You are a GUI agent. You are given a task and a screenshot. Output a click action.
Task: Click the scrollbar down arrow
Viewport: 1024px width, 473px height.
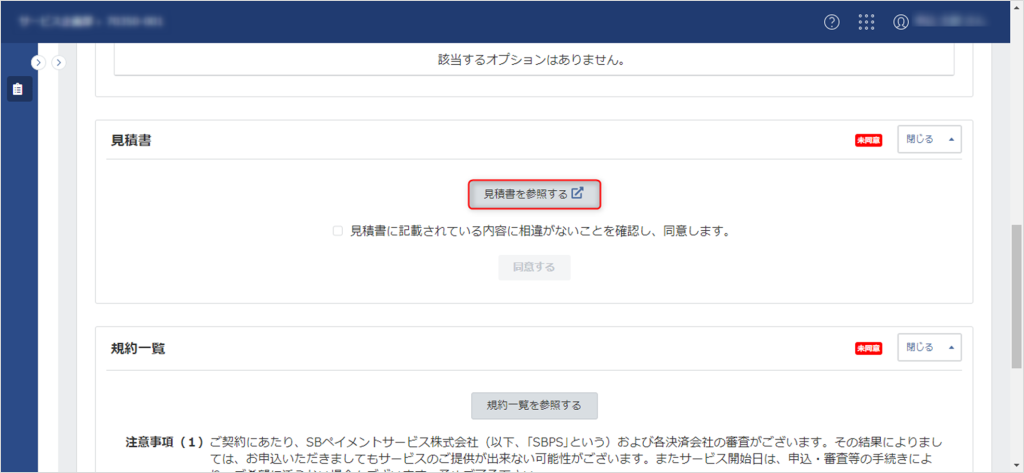pyautogui.click(x=1016, y=464)
